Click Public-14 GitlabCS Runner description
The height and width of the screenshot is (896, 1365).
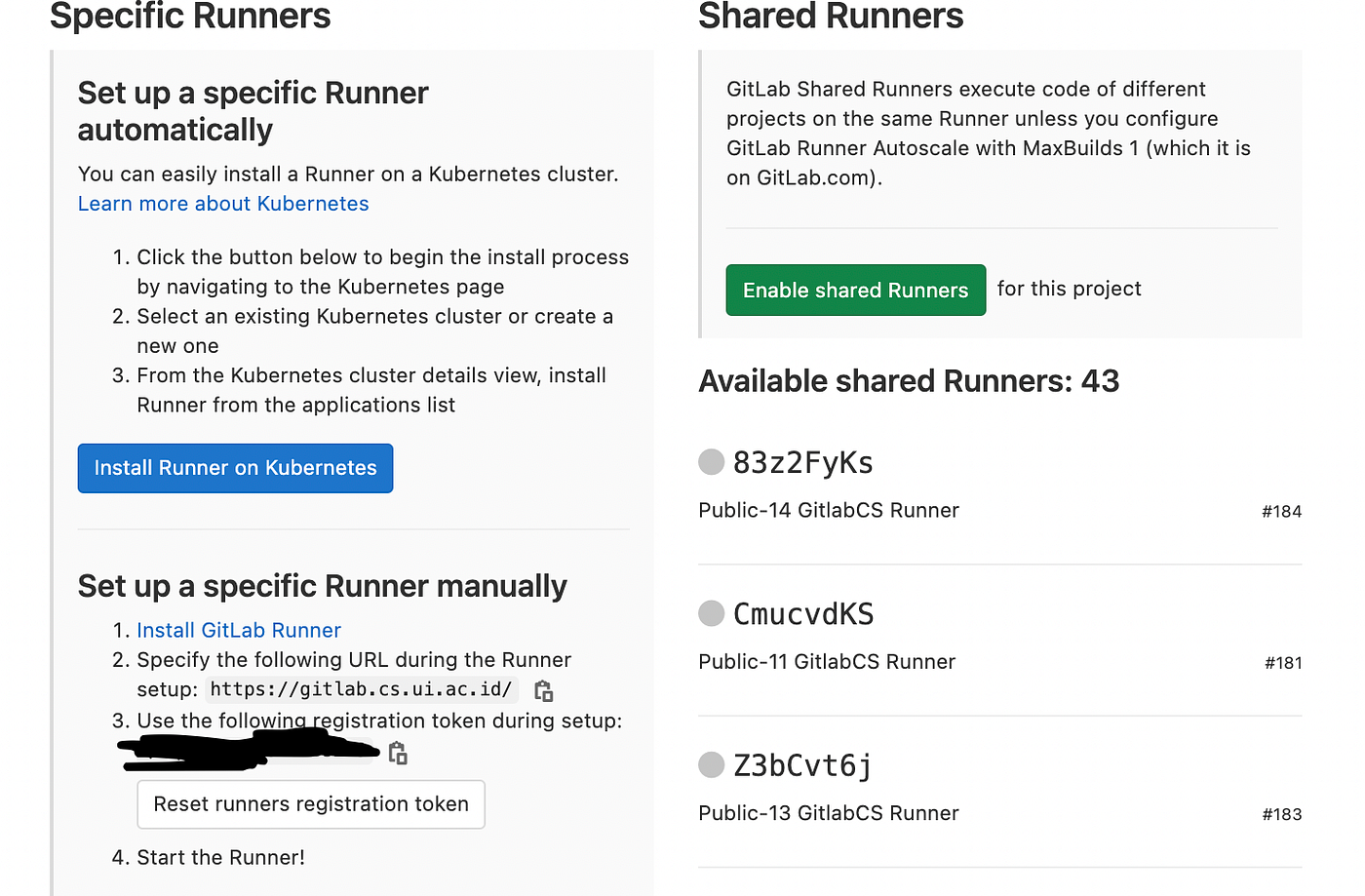[828, 510]
